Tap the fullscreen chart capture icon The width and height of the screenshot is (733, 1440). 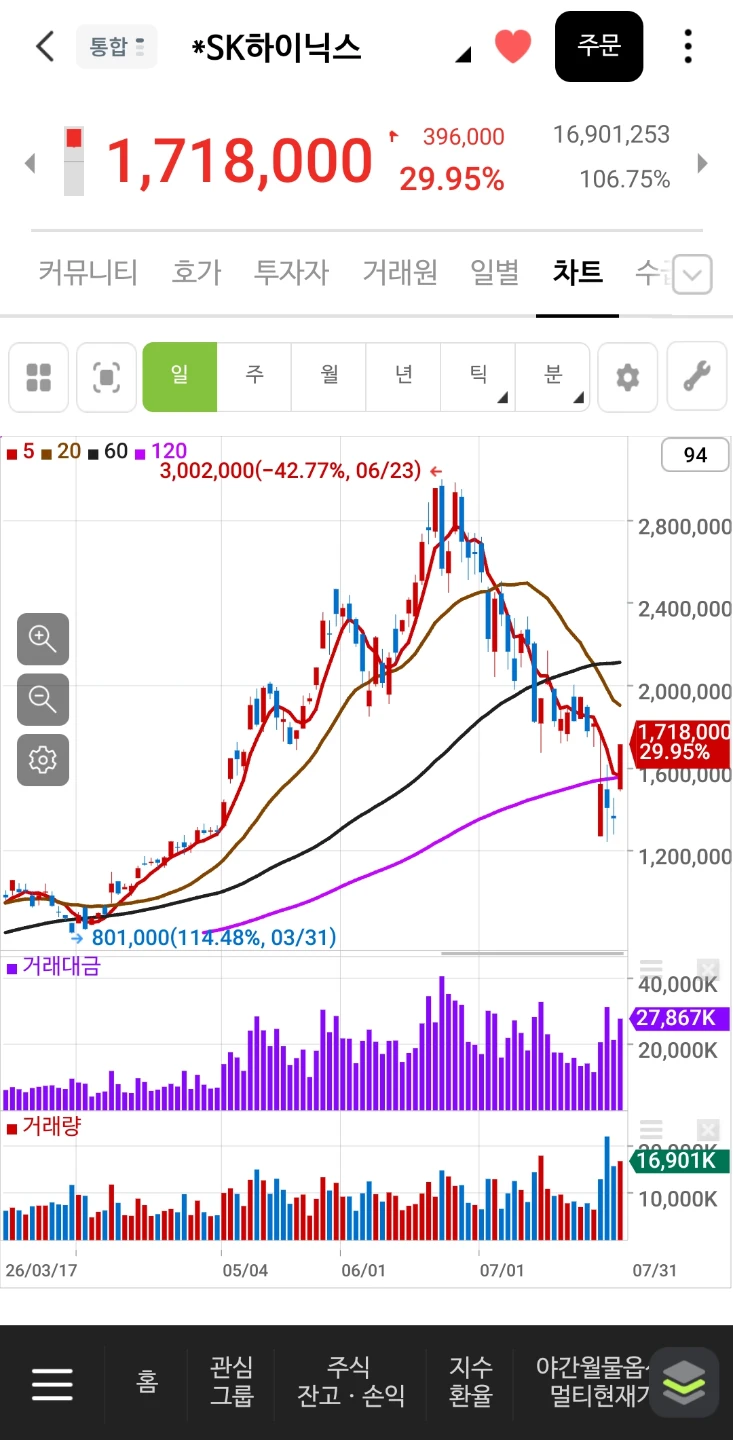[x=107, y=377]
